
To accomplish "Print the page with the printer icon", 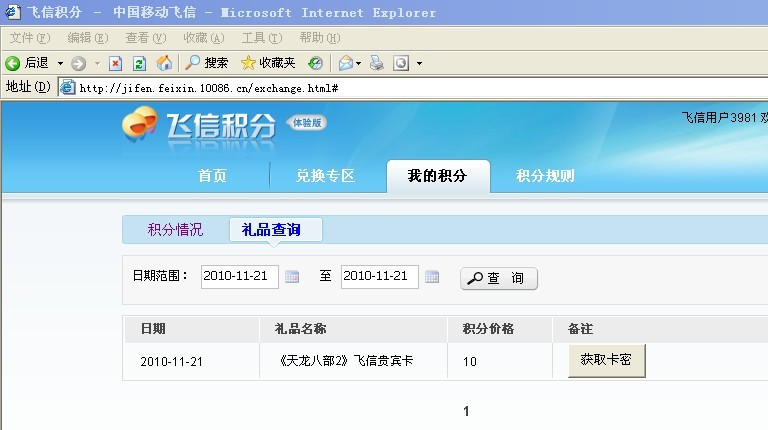I will 377,63.
